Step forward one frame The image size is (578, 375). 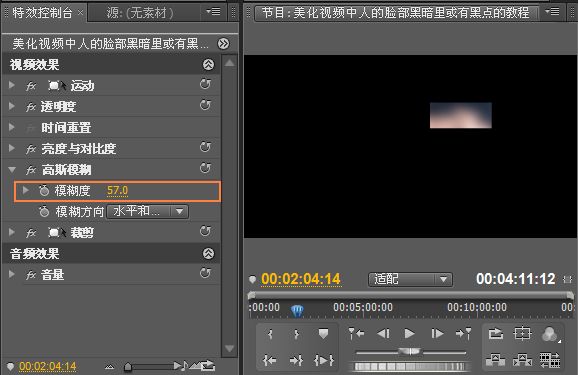[437, 334]
